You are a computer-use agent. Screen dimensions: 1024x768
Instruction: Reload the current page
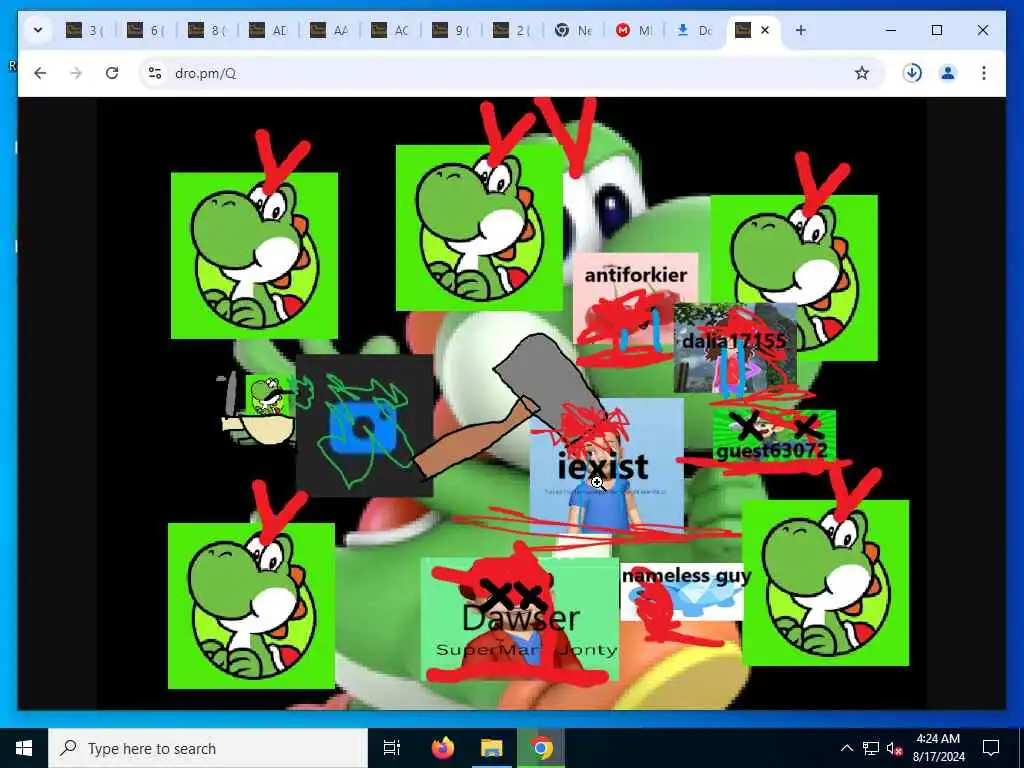tap(112, 73)
